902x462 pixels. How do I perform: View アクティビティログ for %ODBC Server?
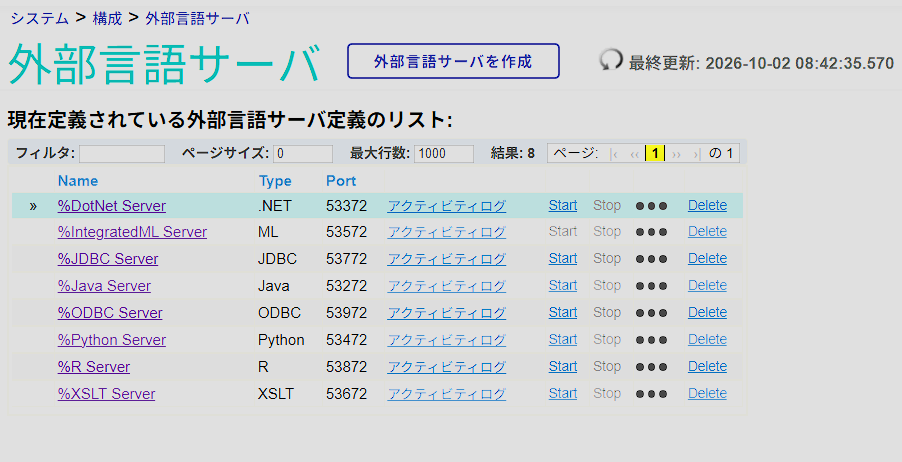[x=447, y=313]
